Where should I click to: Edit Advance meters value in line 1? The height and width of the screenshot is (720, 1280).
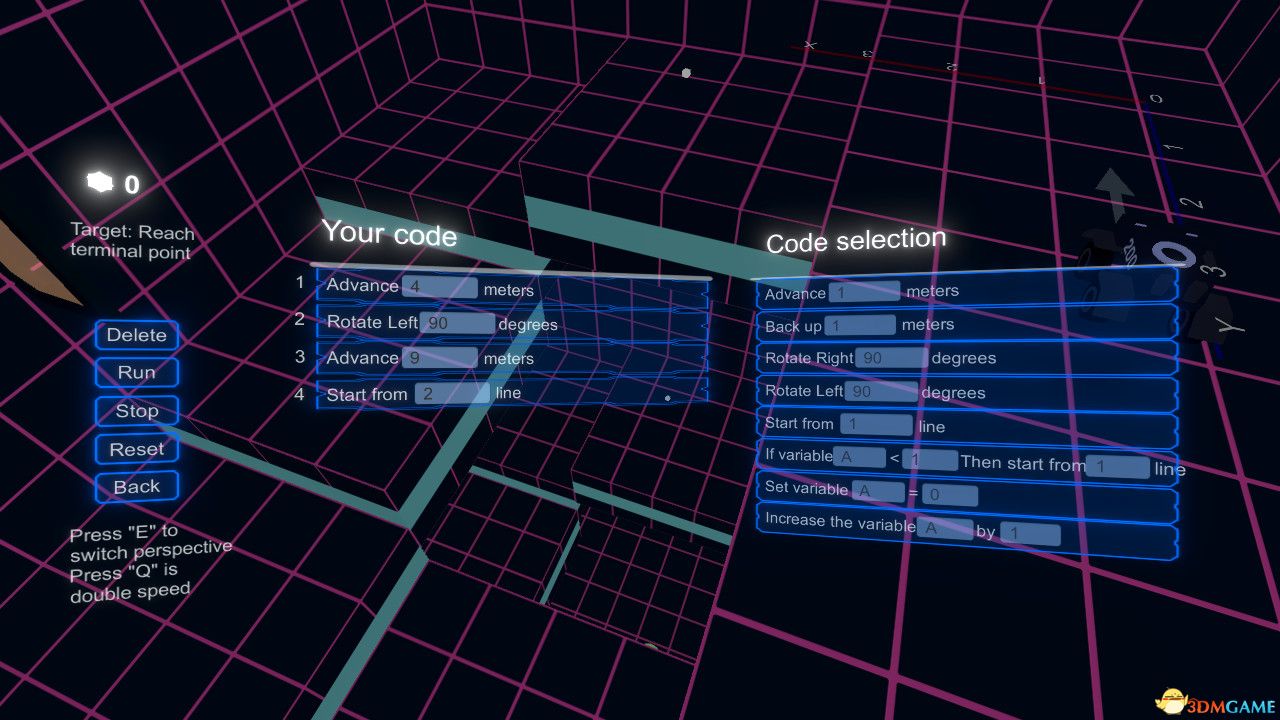[x=439, y=288]
